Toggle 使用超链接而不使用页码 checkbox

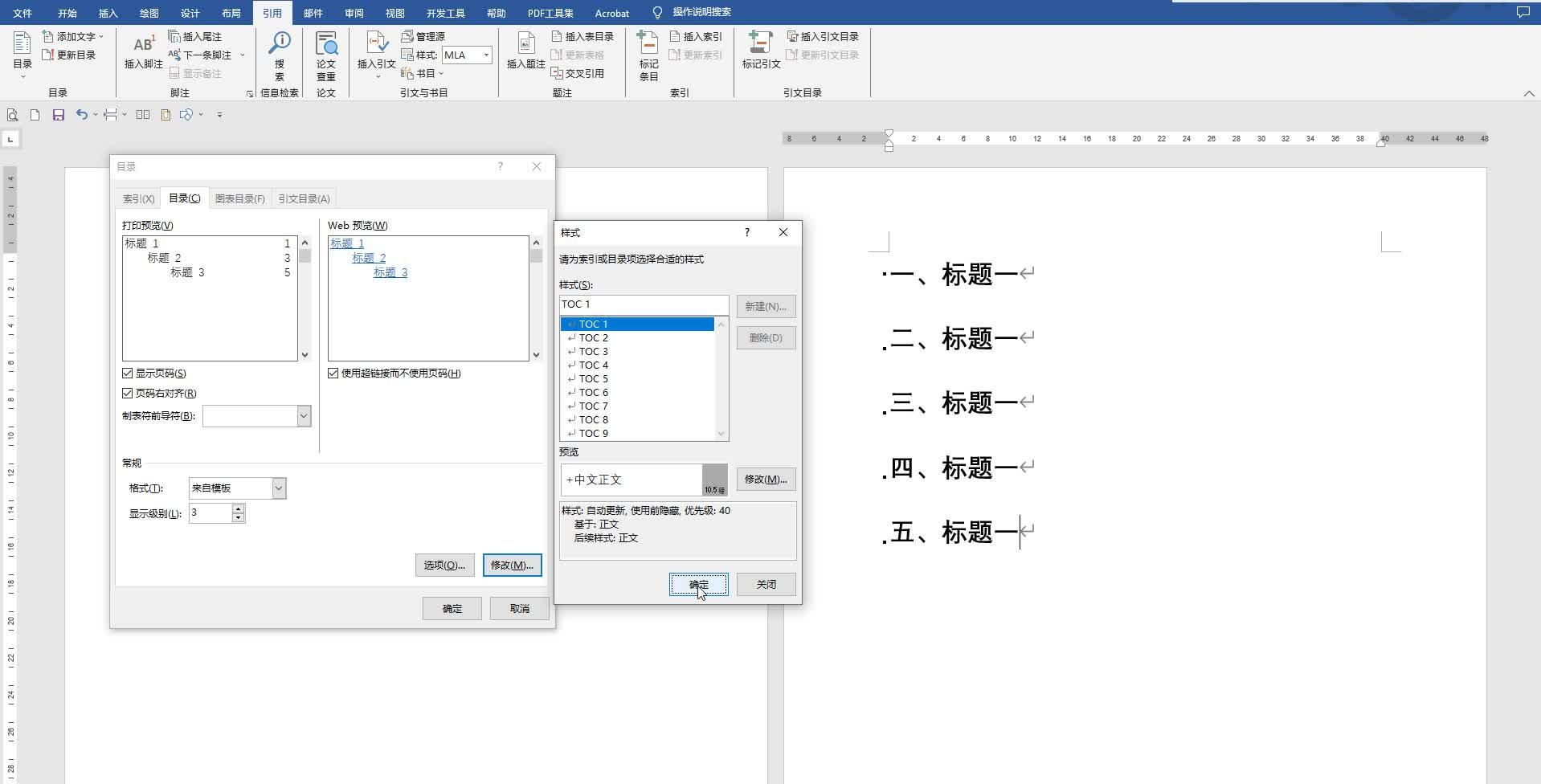[x=333, y=374]
